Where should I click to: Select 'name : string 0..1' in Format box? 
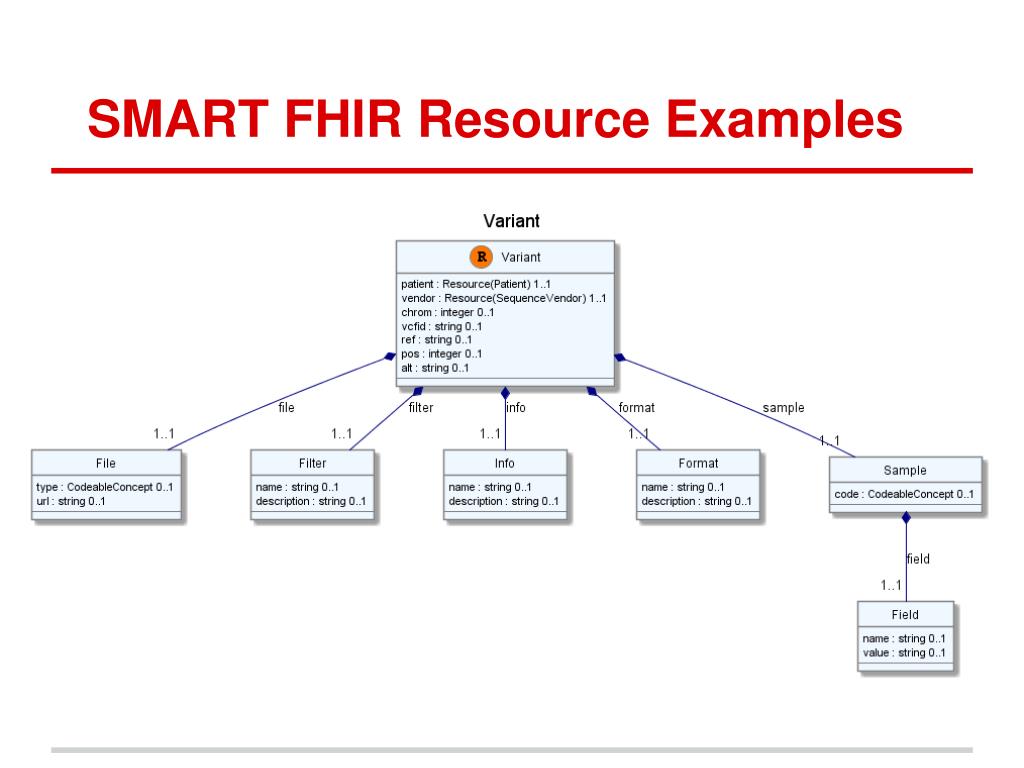(x=682, y=487)
